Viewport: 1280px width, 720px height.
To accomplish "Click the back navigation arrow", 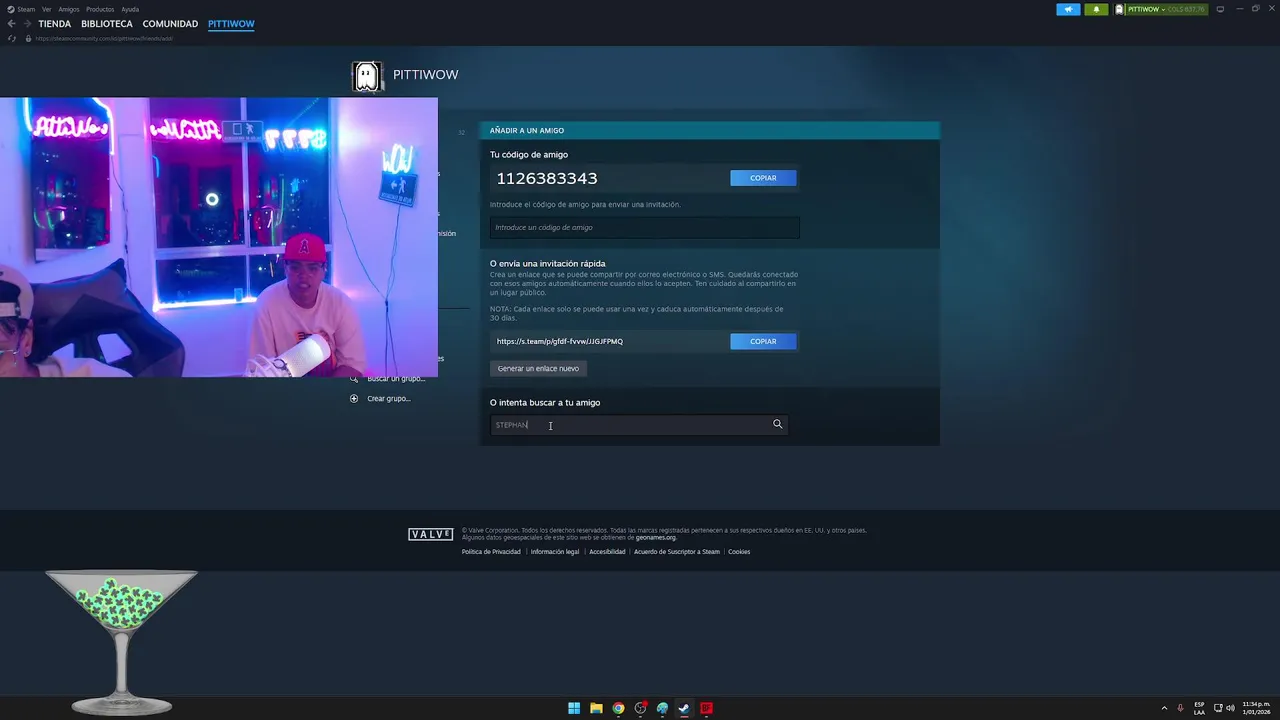I will 12,24.
